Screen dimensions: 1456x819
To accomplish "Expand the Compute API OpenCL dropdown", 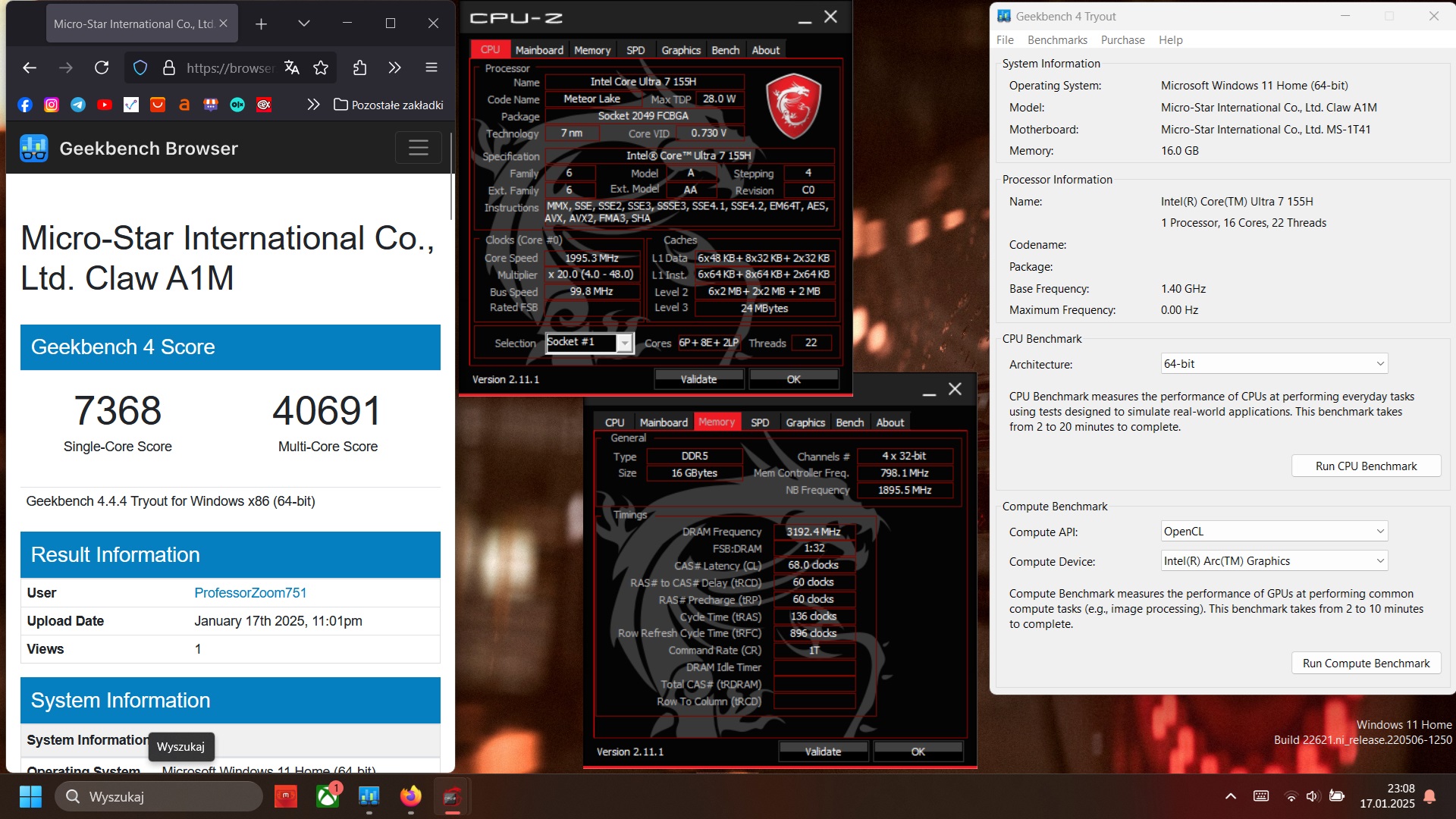I will tap(1274, 532).
